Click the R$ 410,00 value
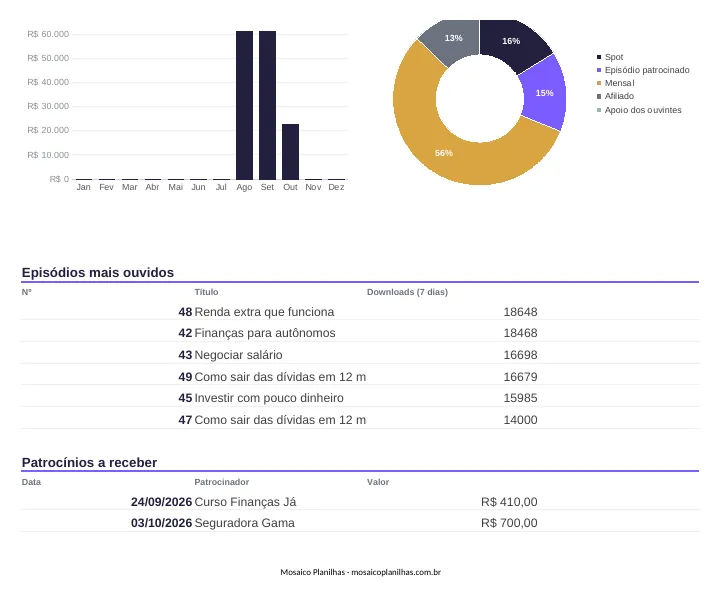This screenshot has height=597, width=719. (x=509, y=502)
